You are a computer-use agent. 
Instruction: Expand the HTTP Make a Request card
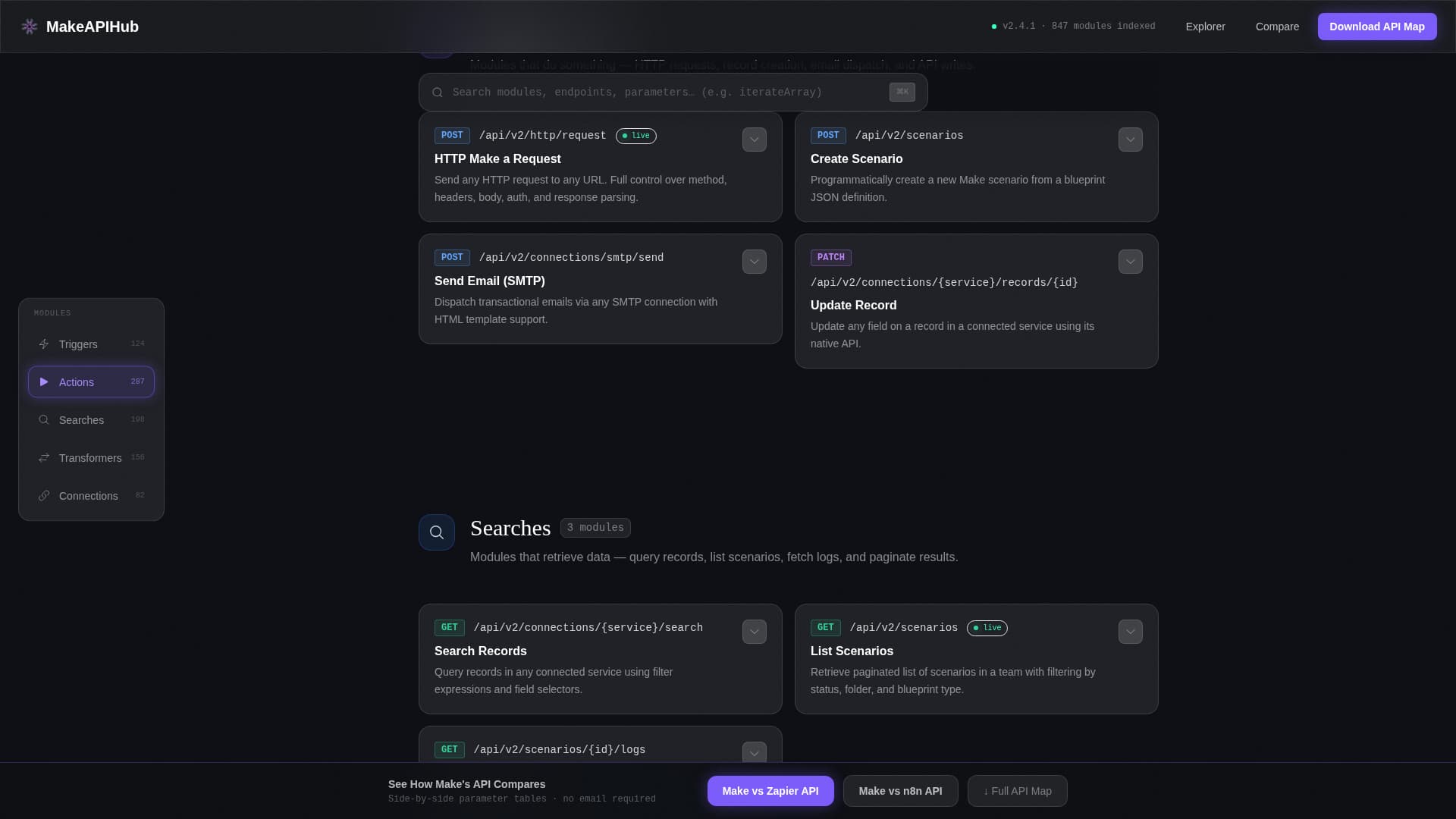755,140
